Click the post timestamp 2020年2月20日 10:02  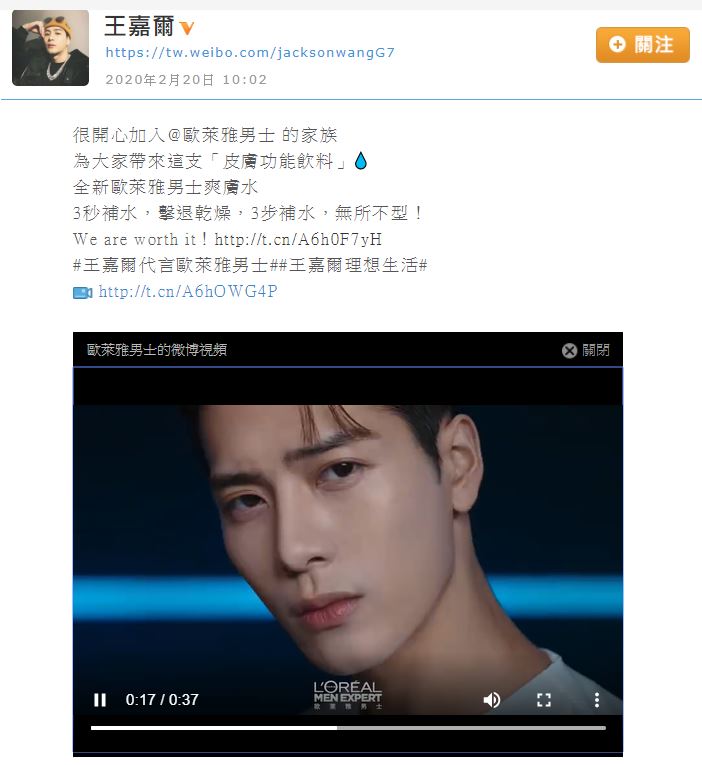click(x=186, y=80)
